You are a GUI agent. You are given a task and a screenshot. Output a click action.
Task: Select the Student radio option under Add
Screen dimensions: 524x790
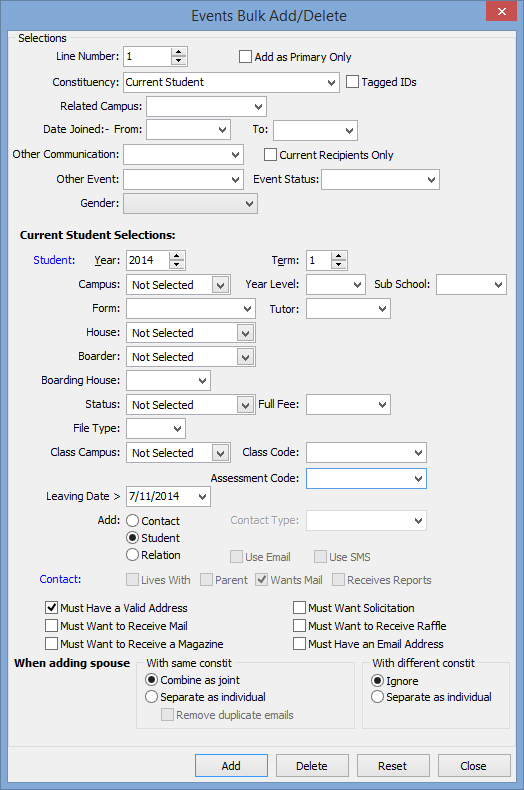133,538
